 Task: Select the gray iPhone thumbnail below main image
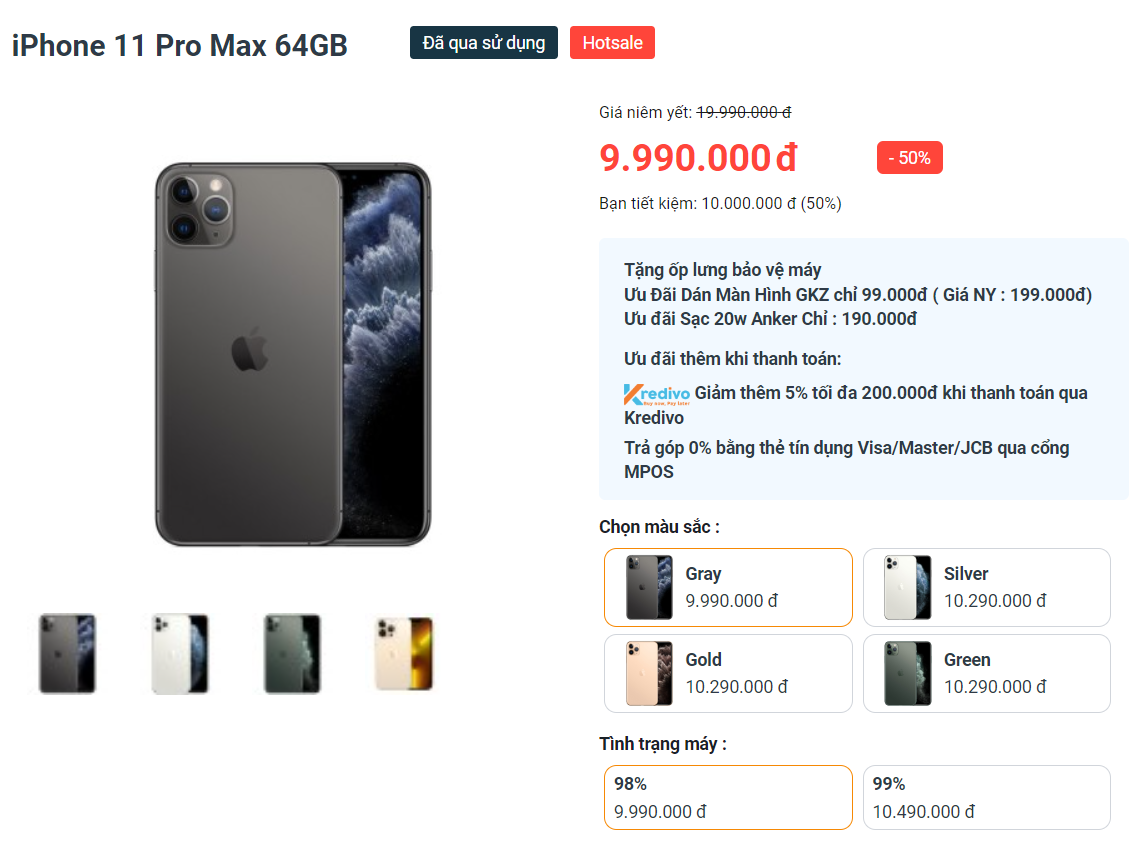[67, 653]
